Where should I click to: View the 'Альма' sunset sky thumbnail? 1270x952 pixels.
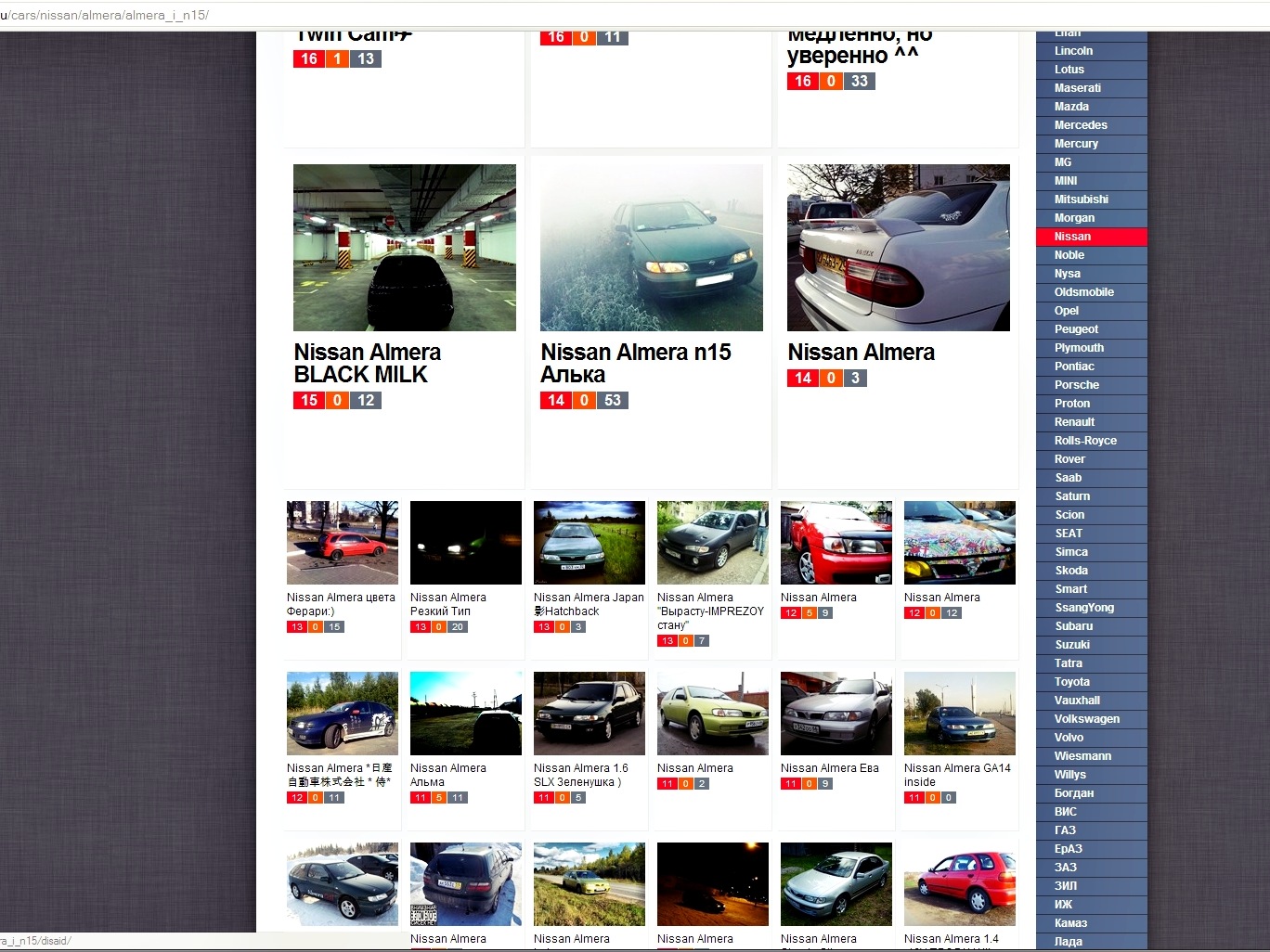466,714
